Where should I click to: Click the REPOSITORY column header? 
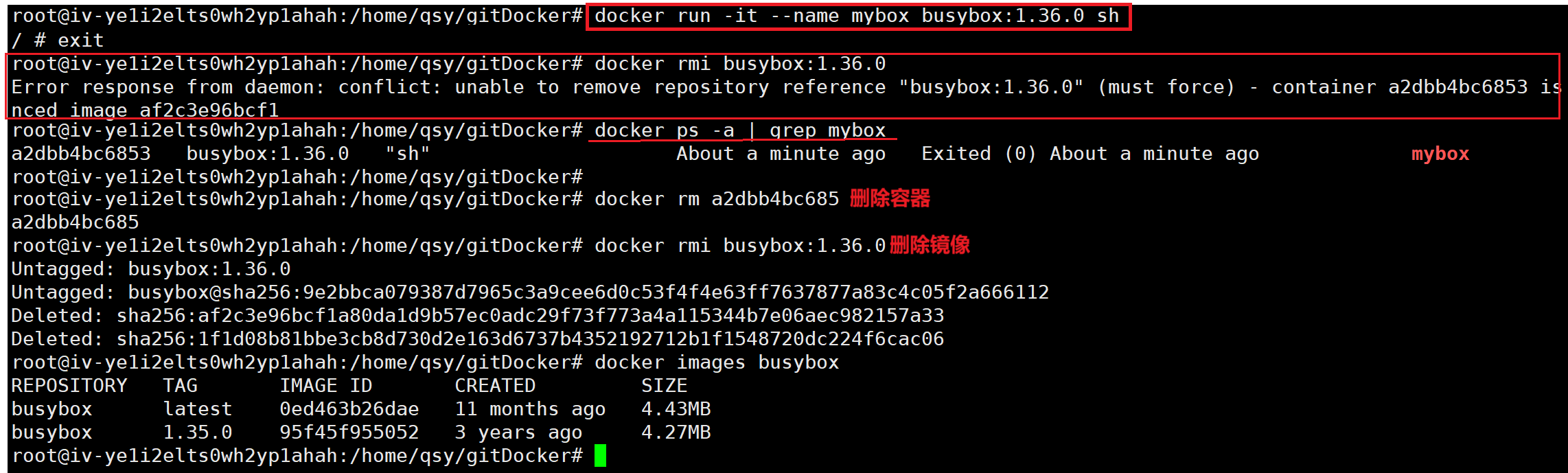(69, 386)
